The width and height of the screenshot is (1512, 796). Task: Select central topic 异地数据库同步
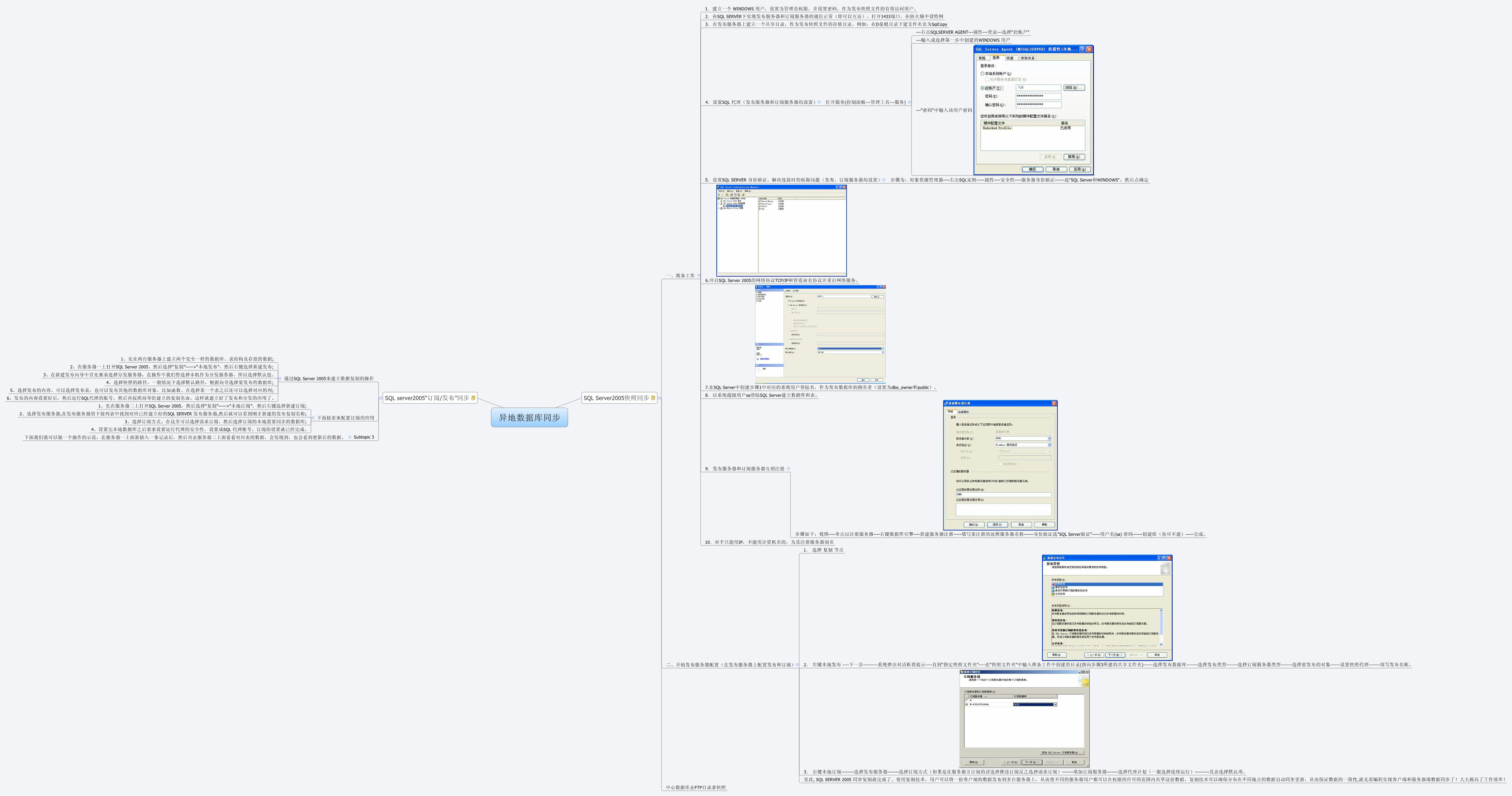529,418
